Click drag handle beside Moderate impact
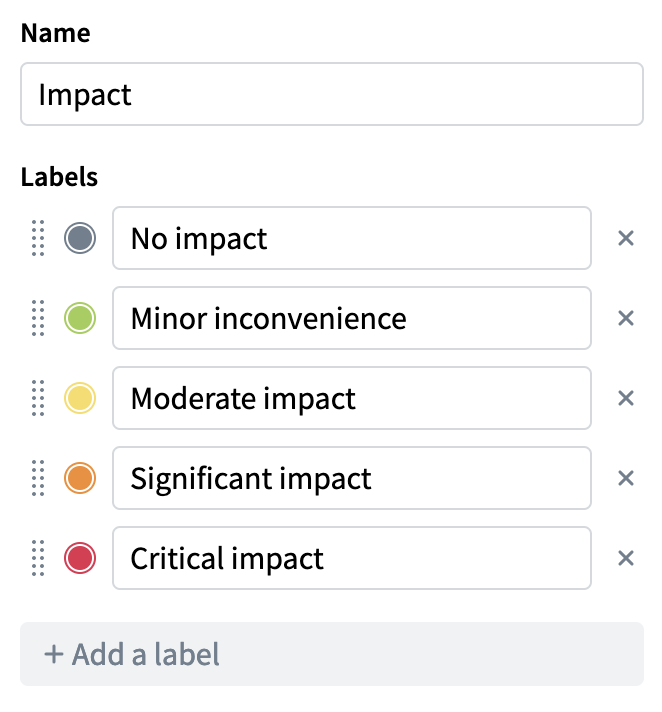 (x=38, y=399)
